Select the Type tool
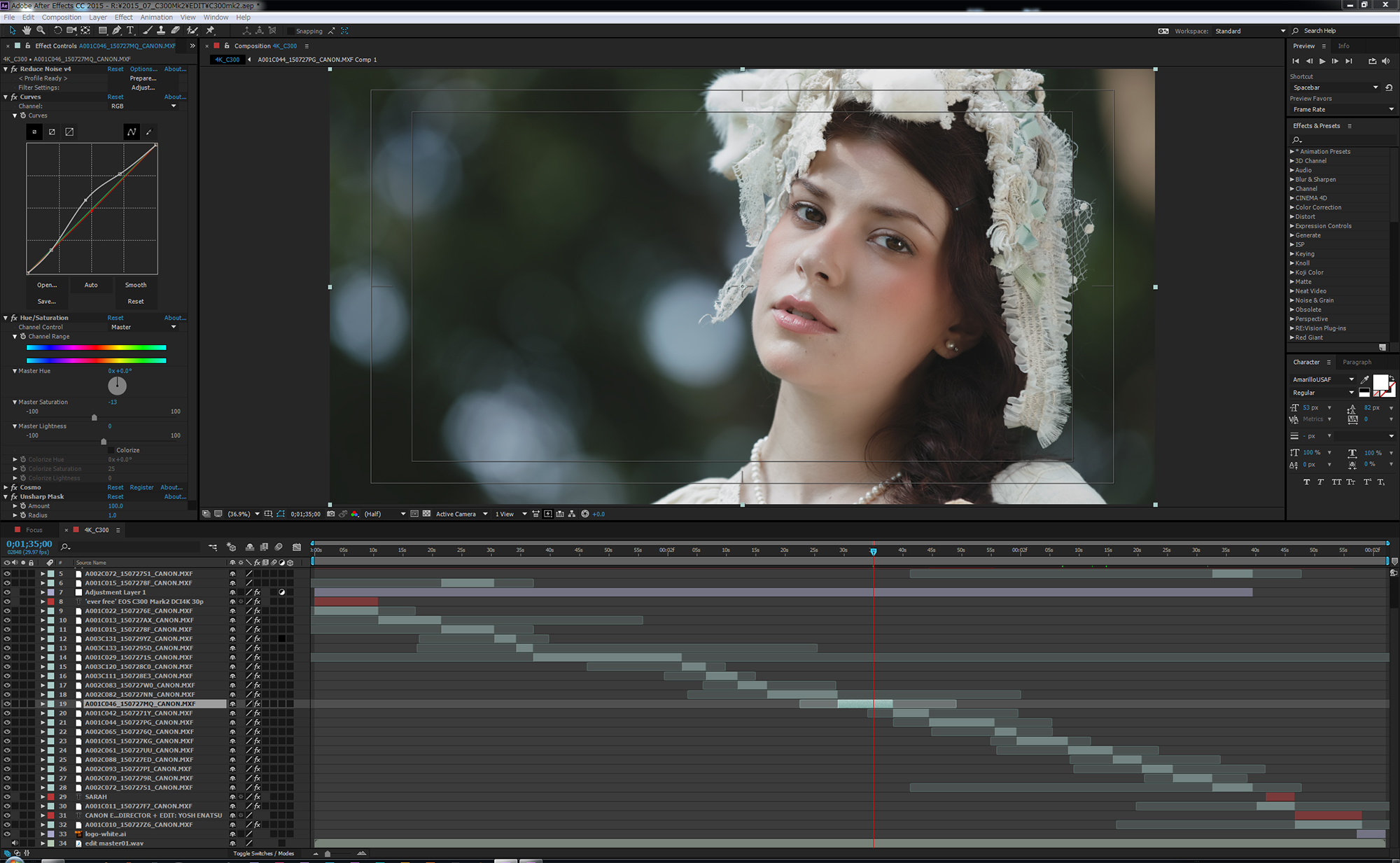The height and width of the screenshot is (863, 1400). click(130, 31)
